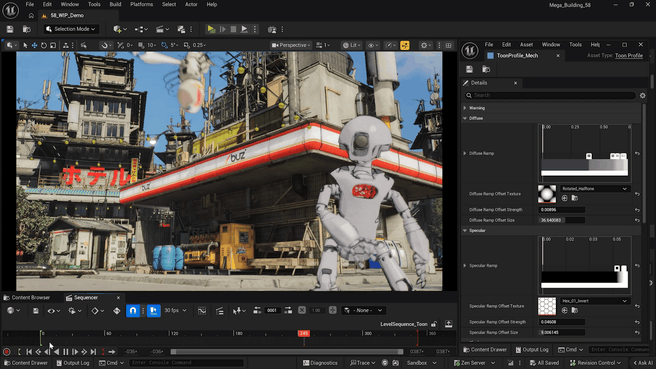The height and width of the screenshot is (369, 656).
Task: Click the Sequencer timeline range scrollbar
Action: [287, 352]
